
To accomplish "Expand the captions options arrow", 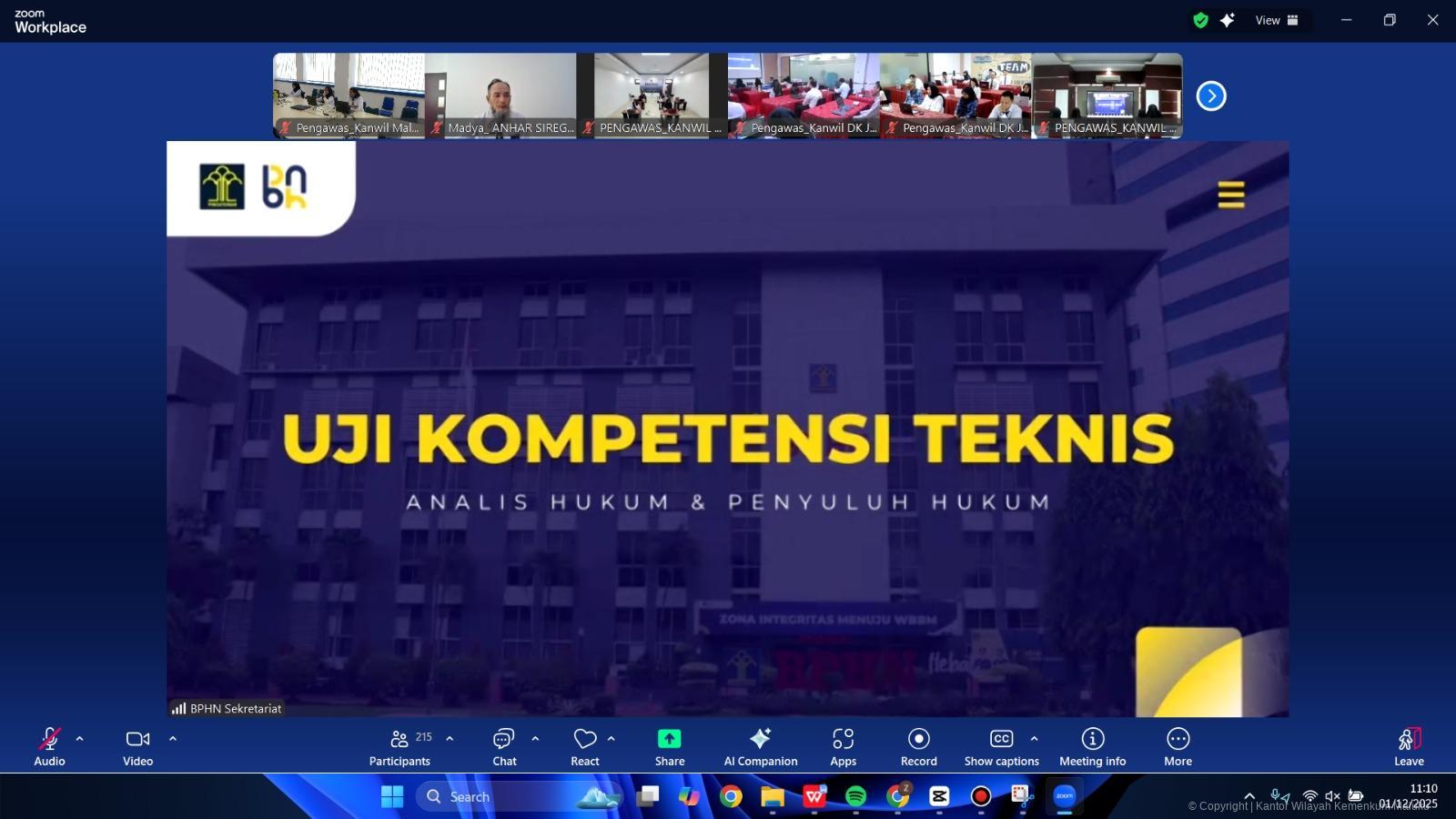I will pos(1034,739).
